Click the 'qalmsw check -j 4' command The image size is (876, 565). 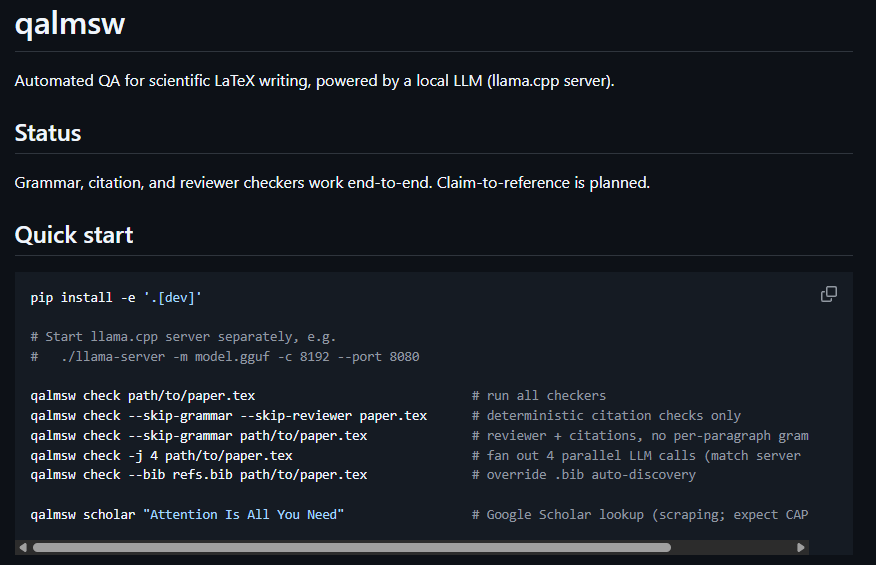161,455
